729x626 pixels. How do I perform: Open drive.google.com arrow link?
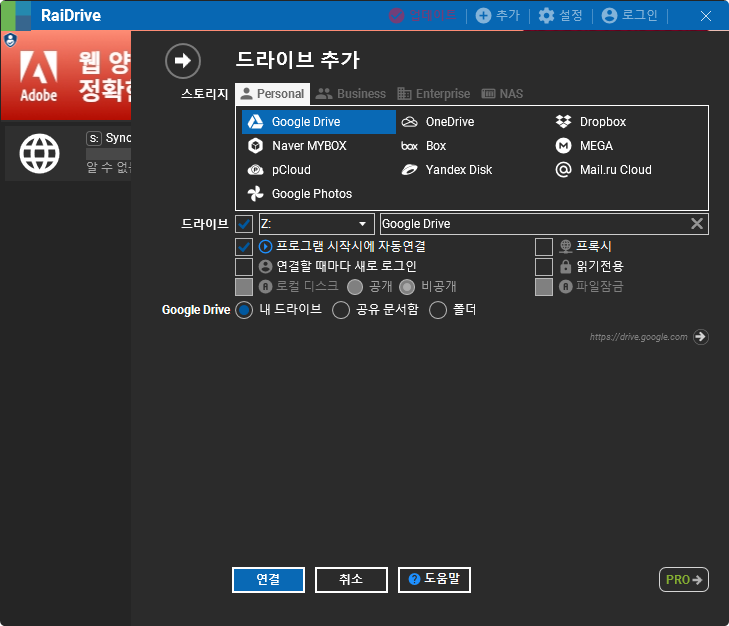[x=701, y=337]
